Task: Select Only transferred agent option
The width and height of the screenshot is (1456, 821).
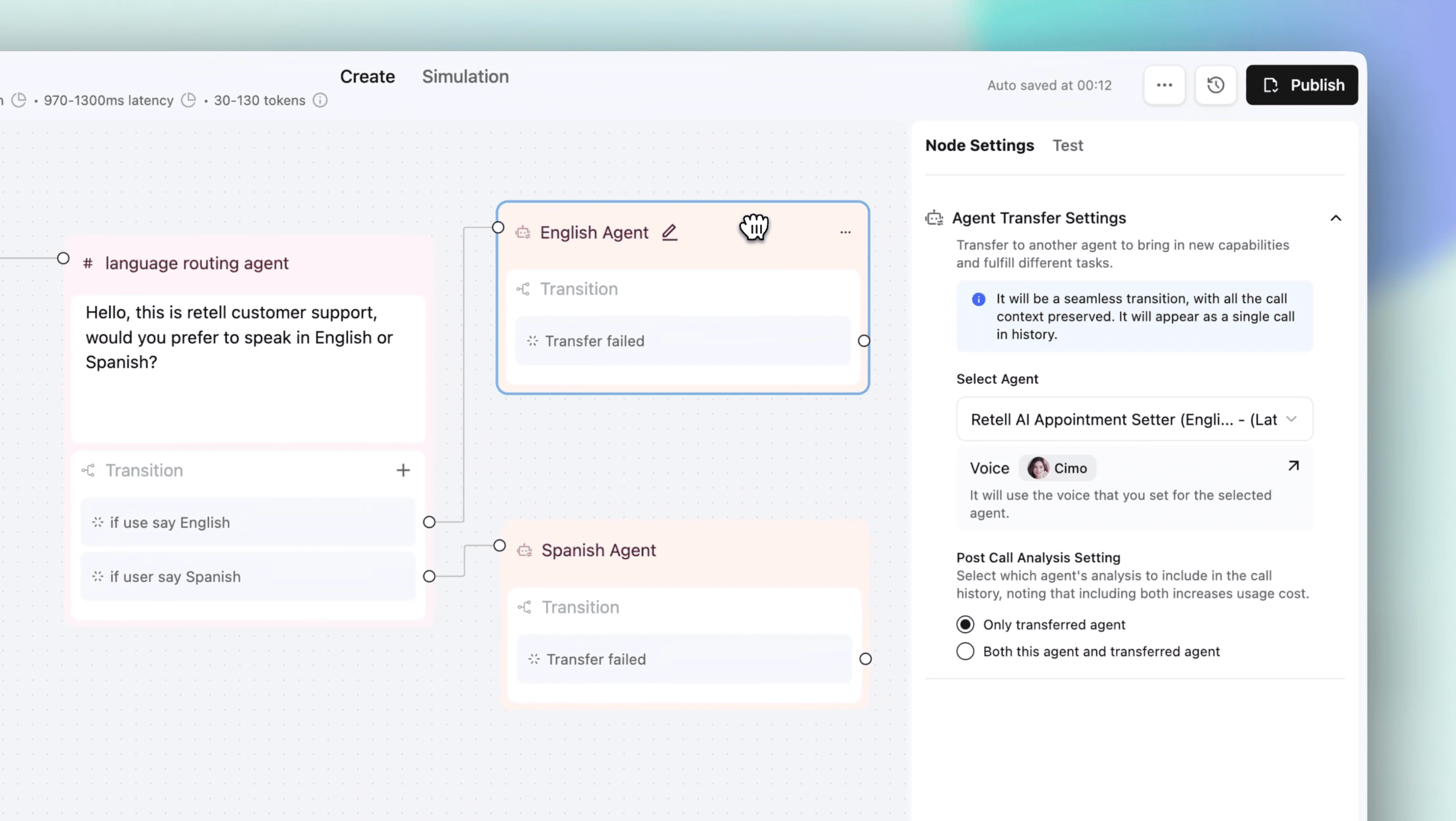Action: (965, 624)
